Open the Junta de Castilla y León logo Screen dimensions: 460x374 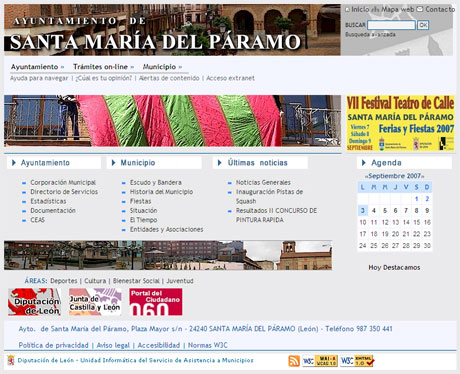95,302
